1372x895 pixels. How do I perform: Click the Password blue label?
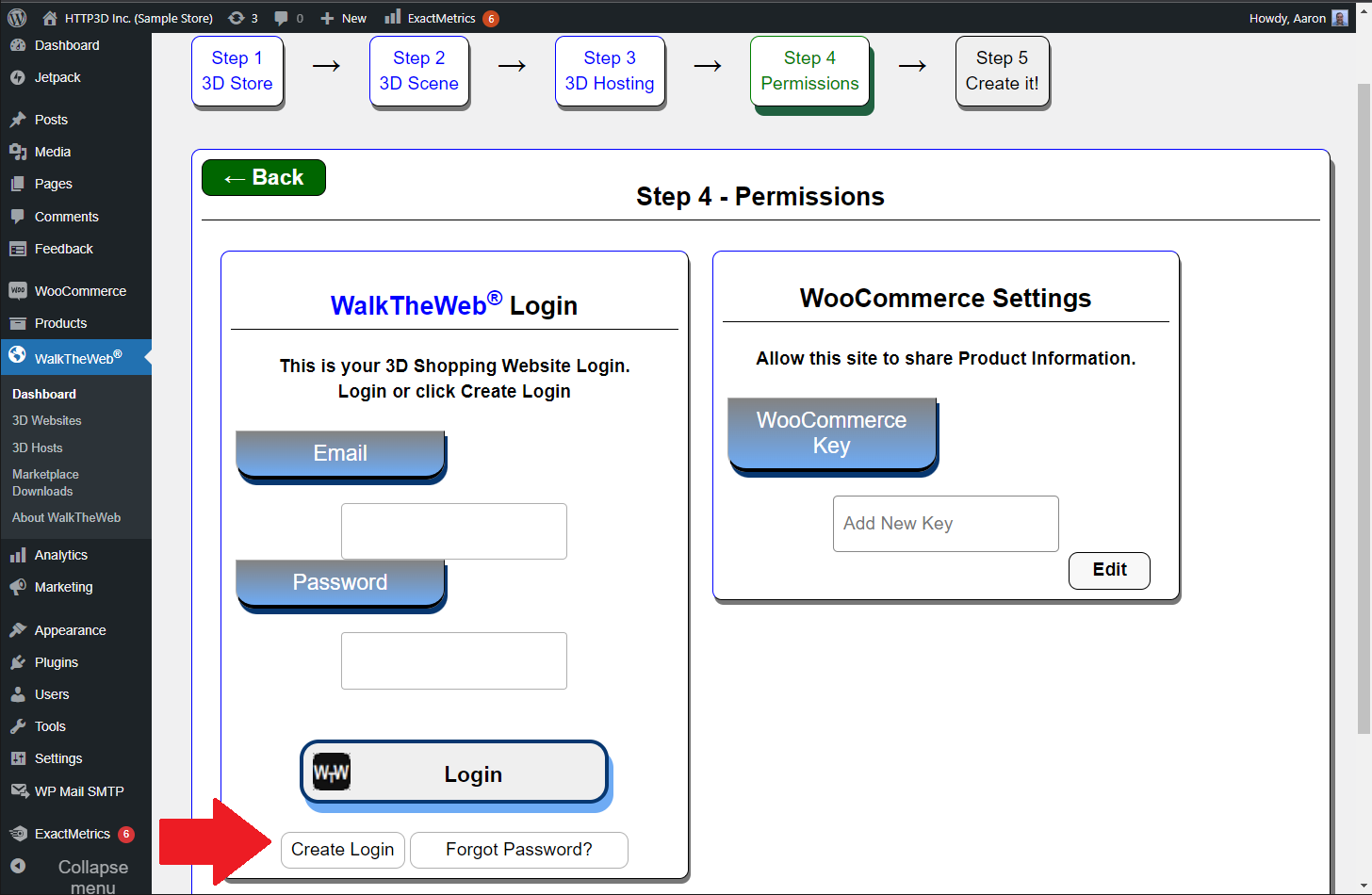(340, 584)
